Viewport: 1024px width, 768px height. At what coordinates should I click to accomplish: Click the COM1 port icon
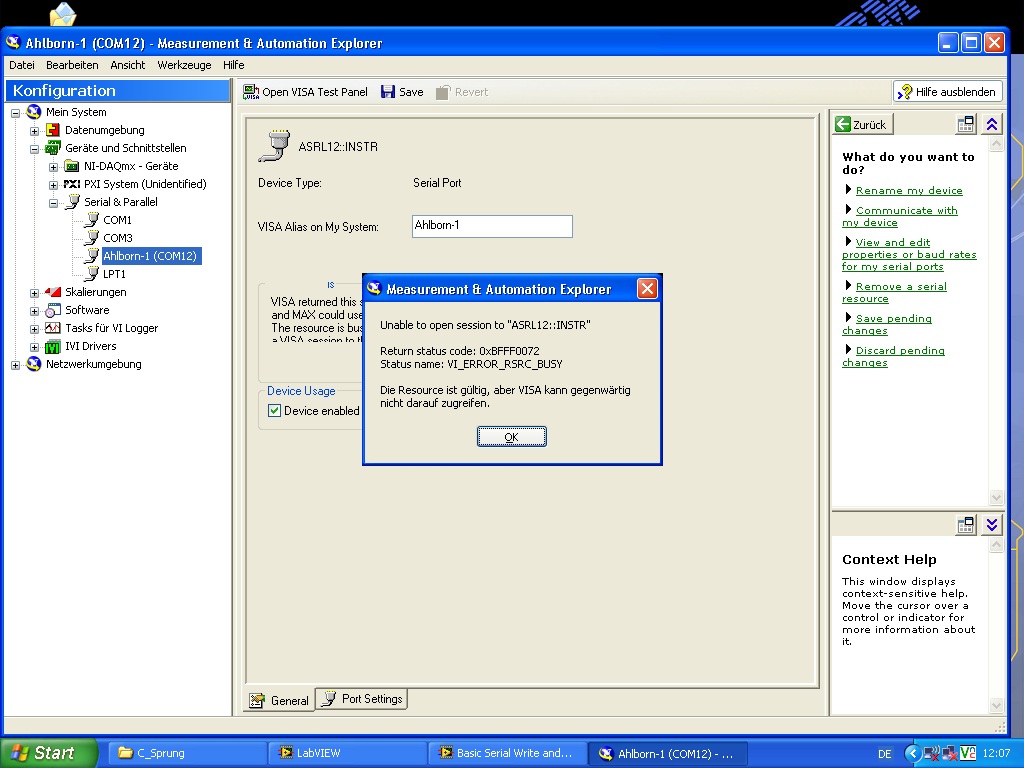(x=92, y=220)
